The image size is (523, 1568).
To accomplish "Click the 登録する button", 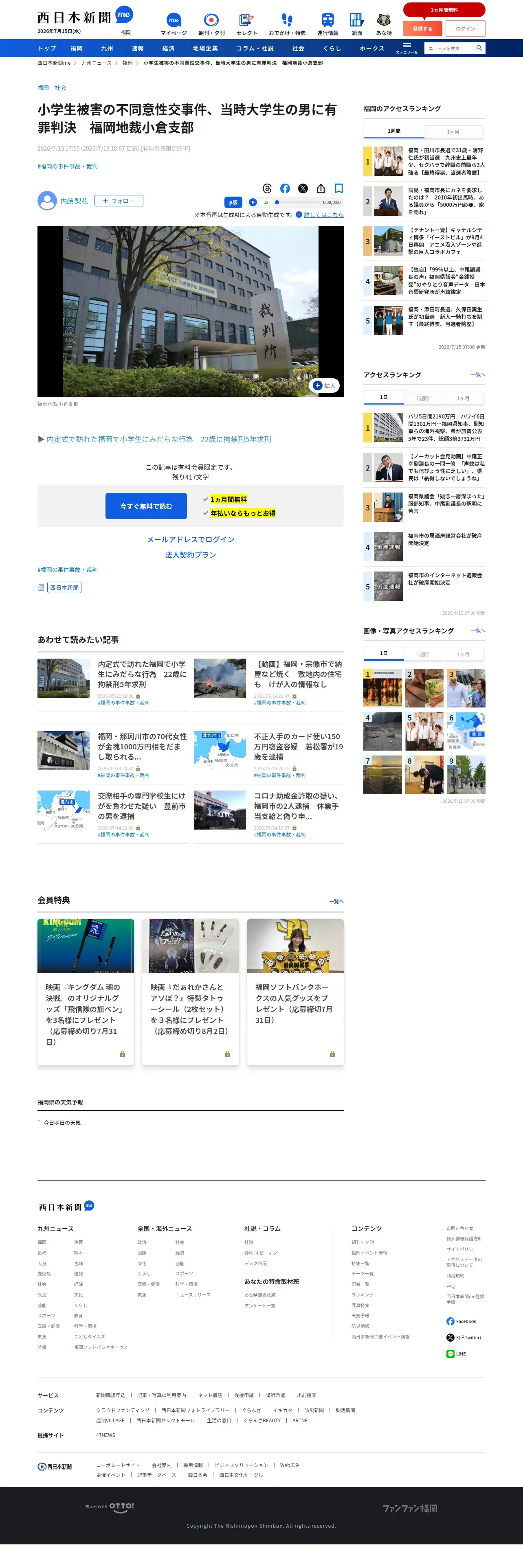I will (422, 28).
